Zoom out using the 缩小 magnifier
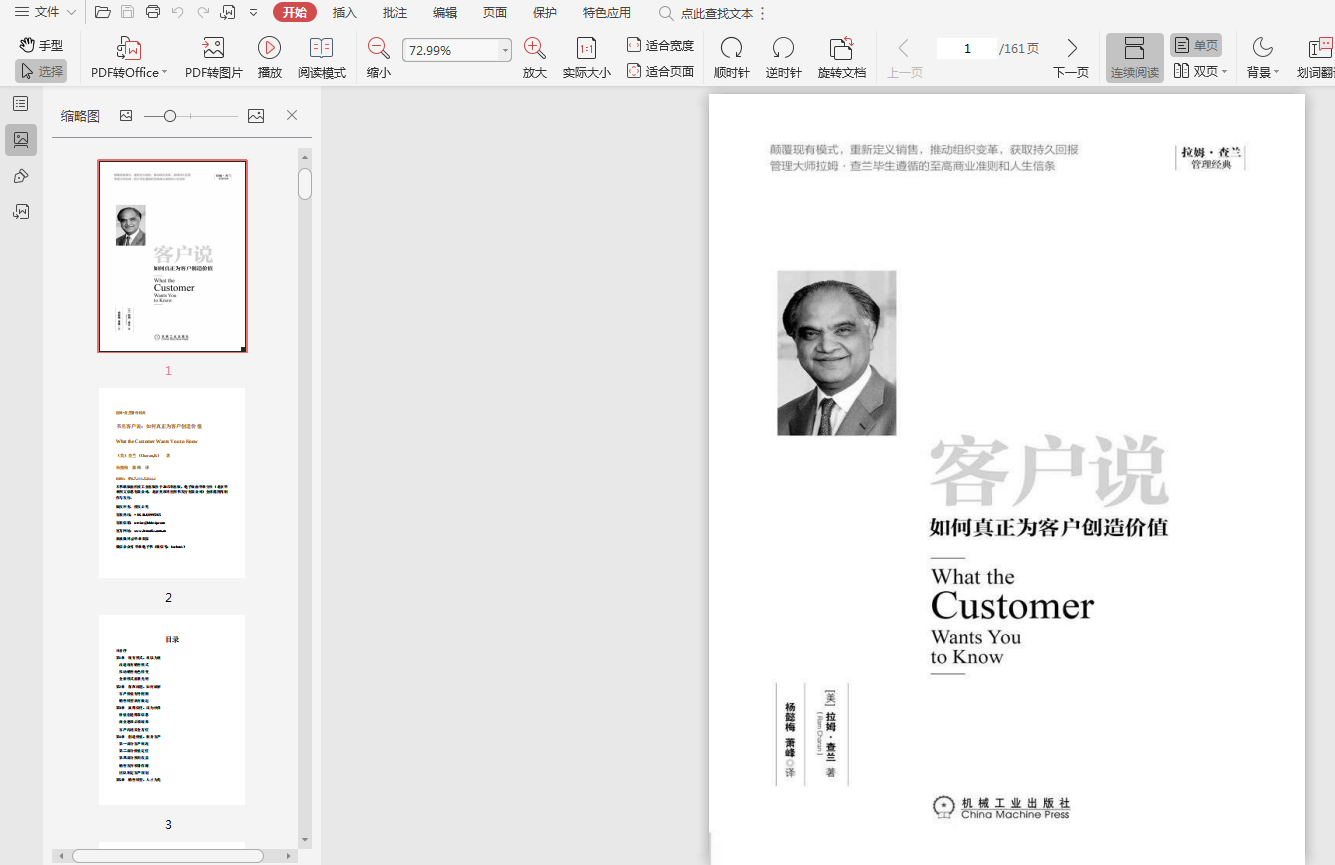1335x865 pixels. coord(379,48)
